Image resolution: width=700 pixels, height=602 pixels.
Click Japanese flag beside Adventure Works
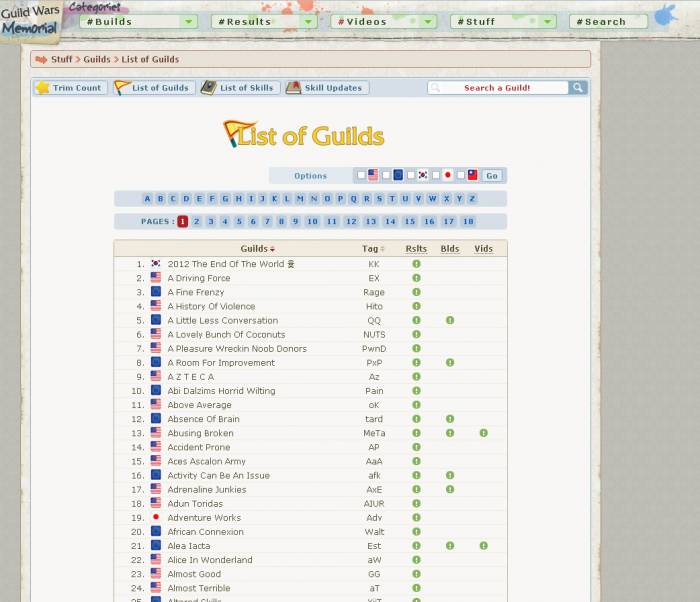156,517
